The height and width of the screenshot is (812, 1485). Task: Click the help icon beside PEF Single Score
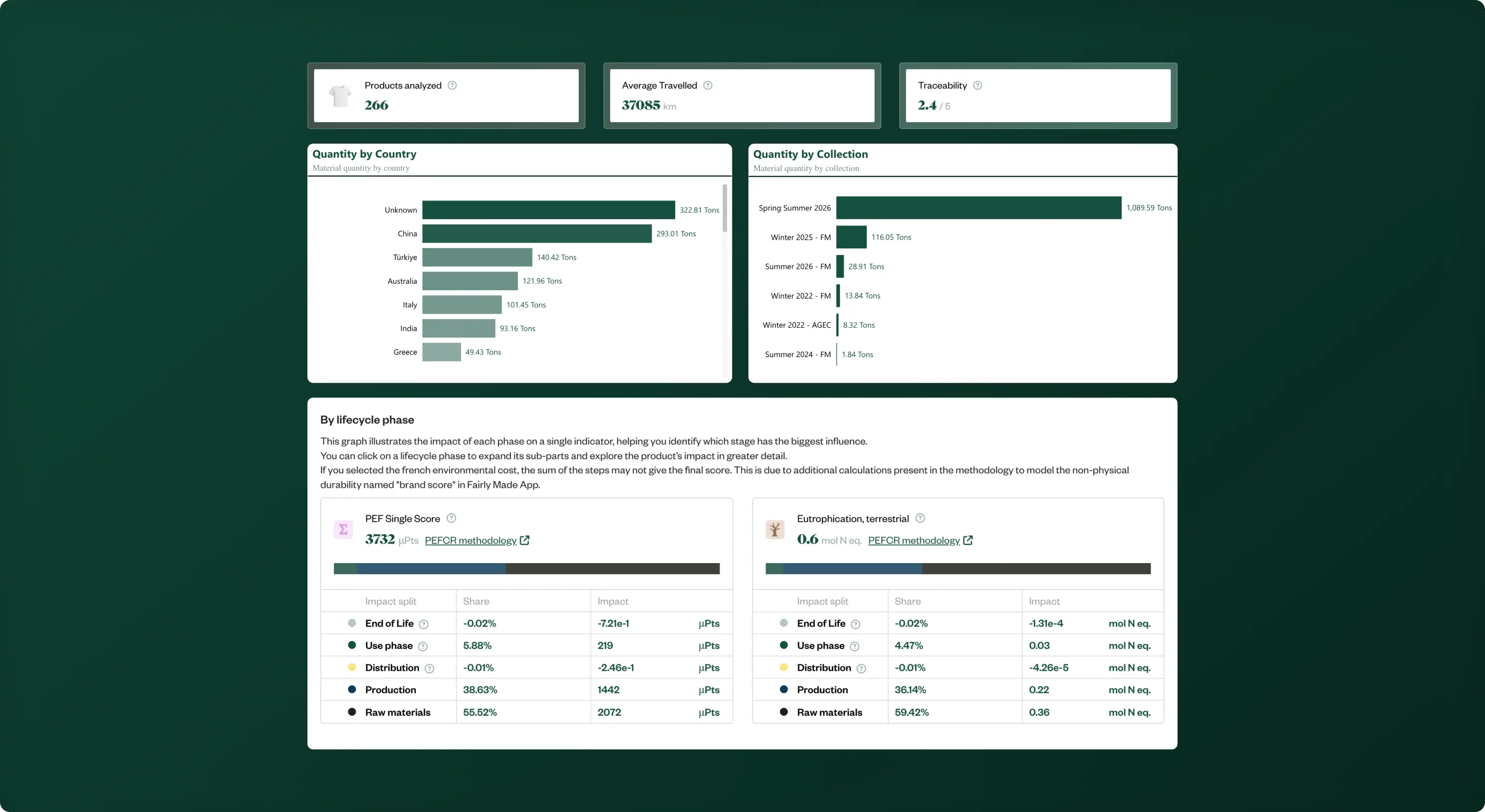pos(452,518)
